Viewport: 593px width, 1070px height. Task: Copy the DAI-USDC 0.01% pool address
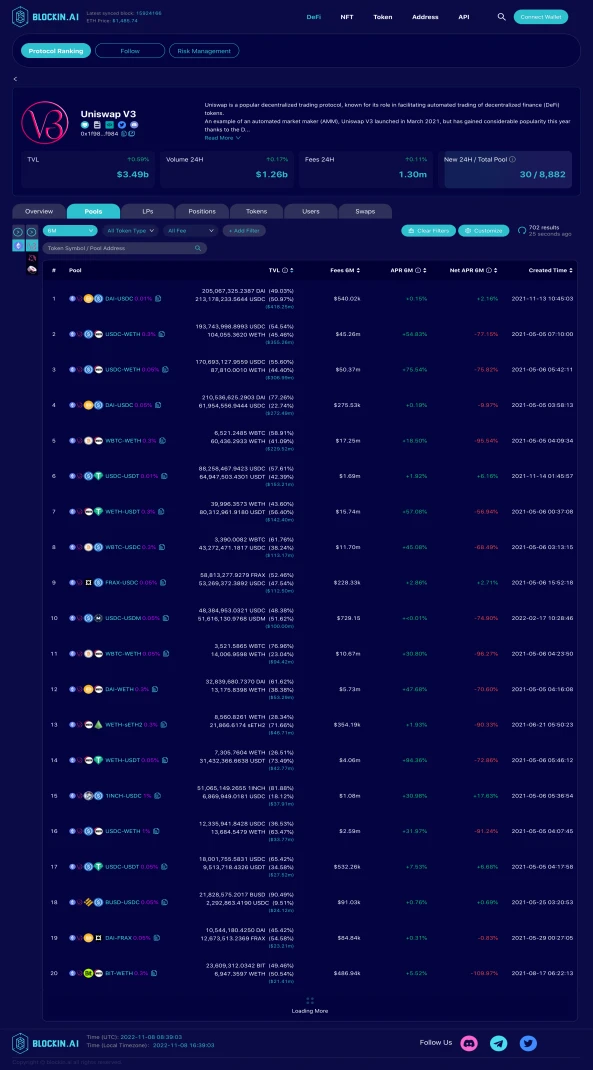[x=158, y=298]
